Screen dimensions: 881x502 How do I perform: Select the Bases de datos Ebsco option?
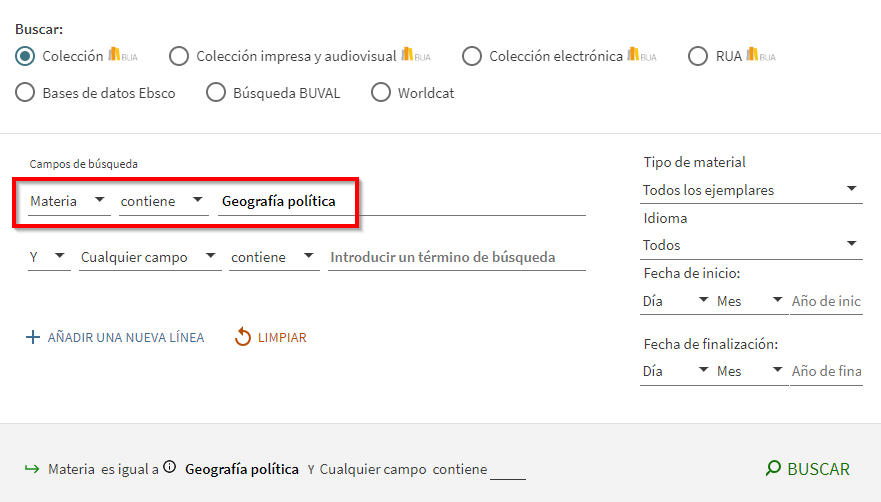point(26,93)
